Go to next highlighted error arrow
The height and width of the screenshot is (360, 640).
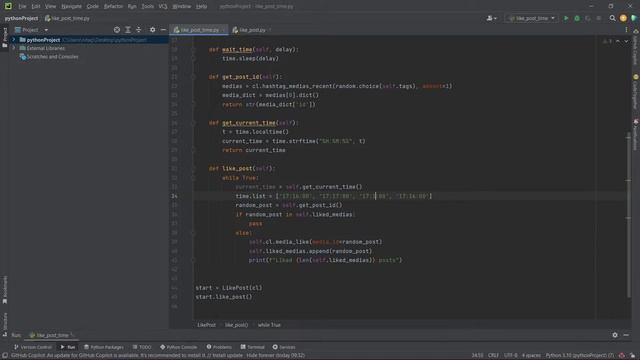626,41
